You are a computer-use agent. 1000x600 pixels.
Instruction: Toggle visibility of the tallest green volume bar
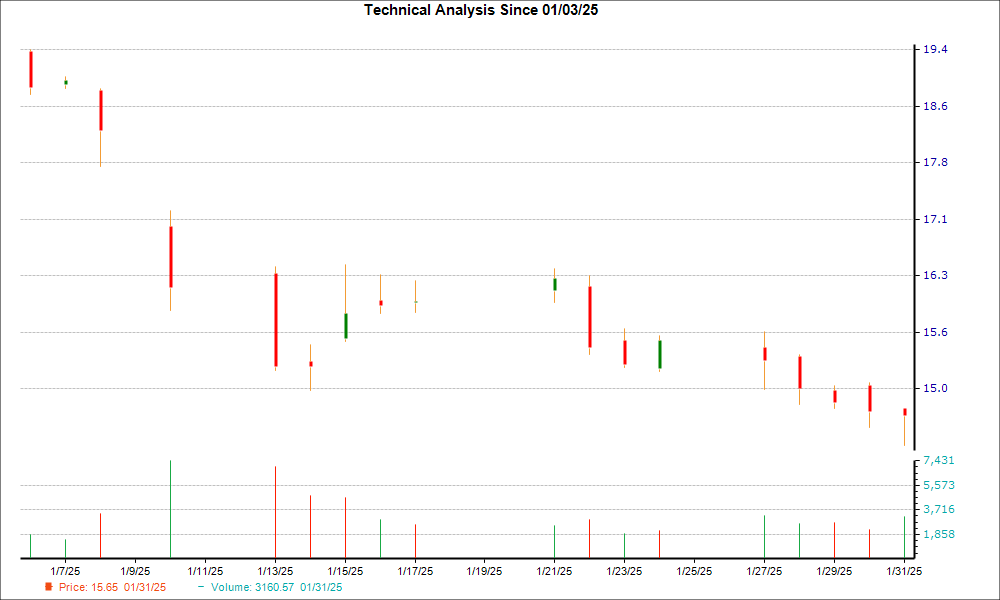pyautogui.click(x=170, y=505)
